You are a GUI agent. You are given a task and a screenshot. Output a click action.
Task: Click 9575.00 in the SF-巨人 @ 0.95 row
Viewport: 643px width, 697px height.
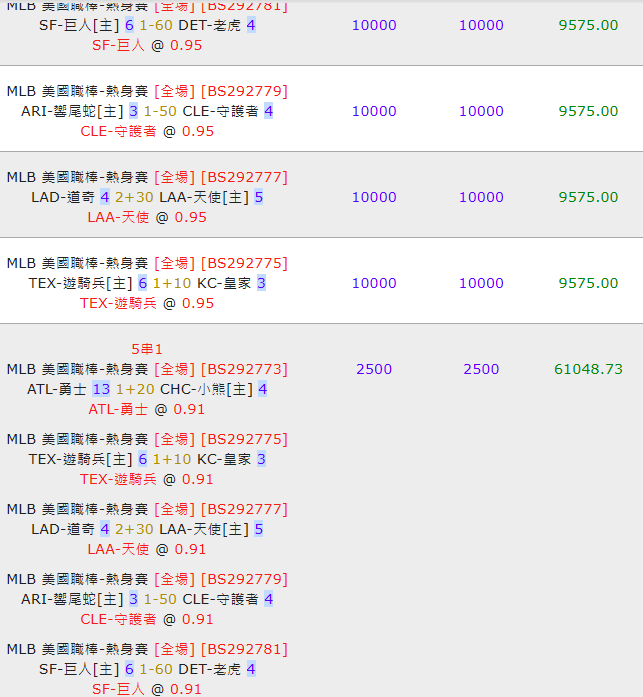pos(588,25)
